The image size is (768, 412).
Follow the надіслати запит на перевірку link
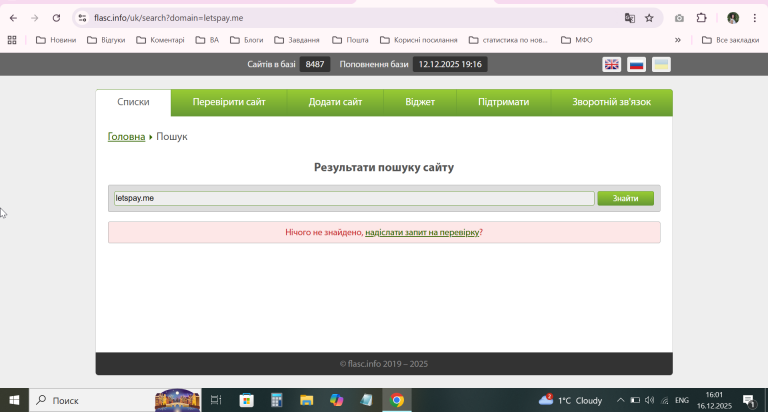[x=422, y=232]
